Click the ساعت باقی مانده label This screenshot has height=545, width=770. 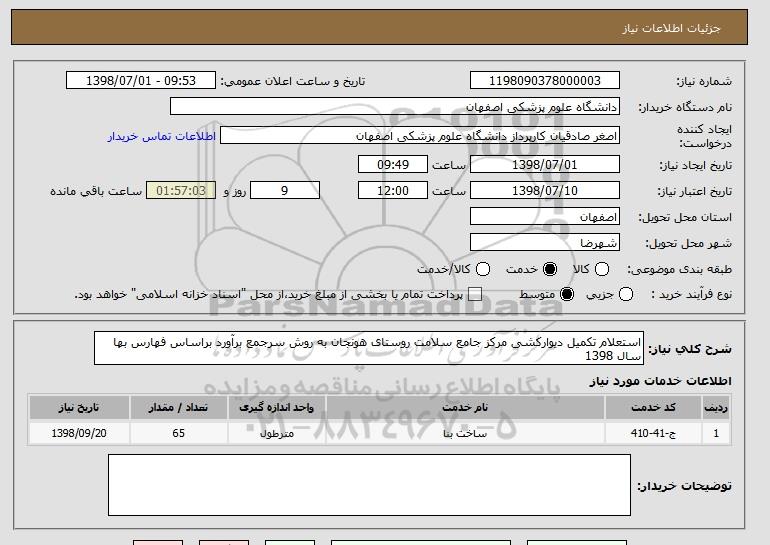coord(96,191)
